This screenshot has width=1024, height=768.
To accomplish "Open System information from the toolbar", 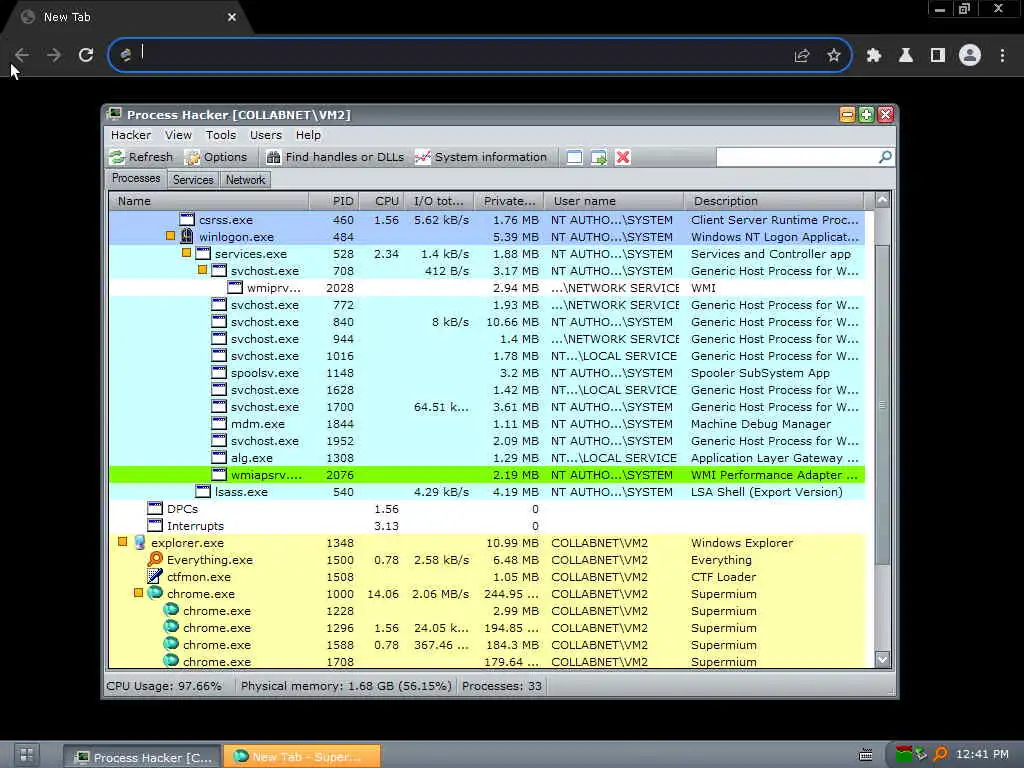I will coord(481,157).
